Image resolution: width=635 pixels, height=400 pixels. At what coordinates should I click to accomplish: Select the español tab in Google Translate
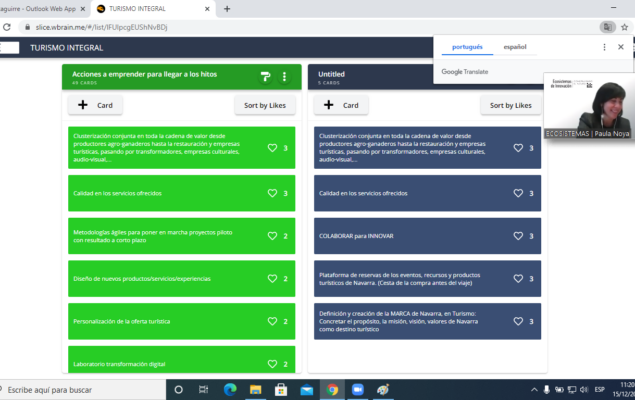click(514, 47)
